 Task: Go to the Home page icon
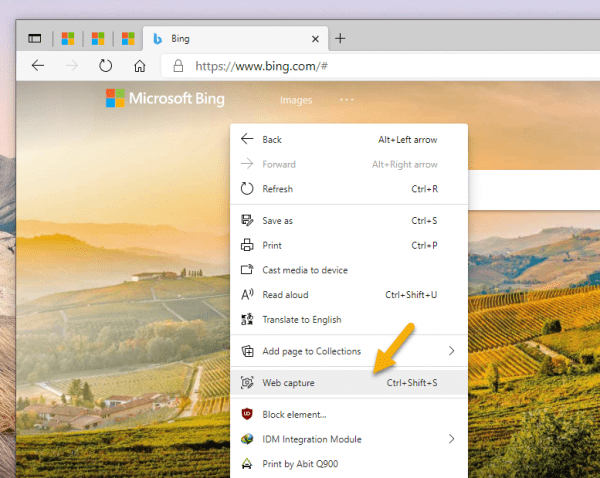pos(139,66)
